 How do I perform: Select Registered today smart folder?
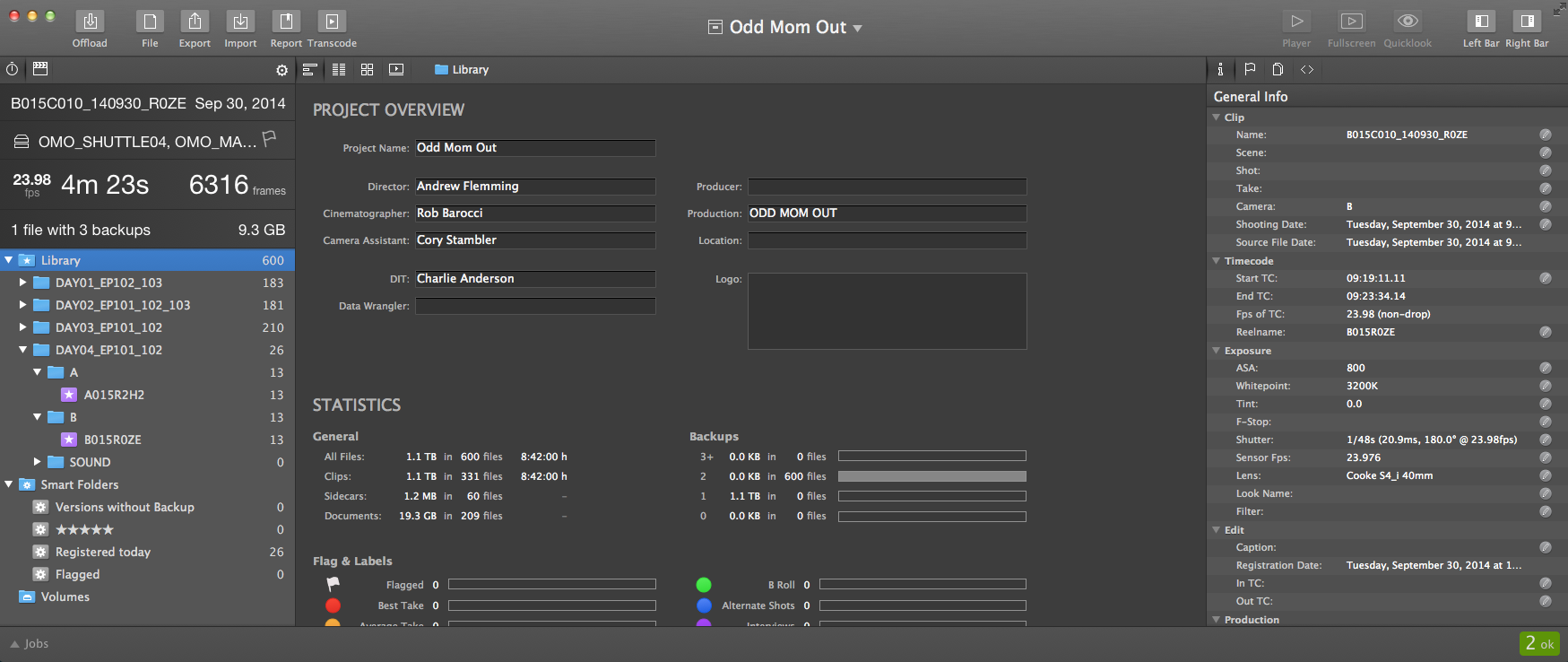[x=147, y=552]
